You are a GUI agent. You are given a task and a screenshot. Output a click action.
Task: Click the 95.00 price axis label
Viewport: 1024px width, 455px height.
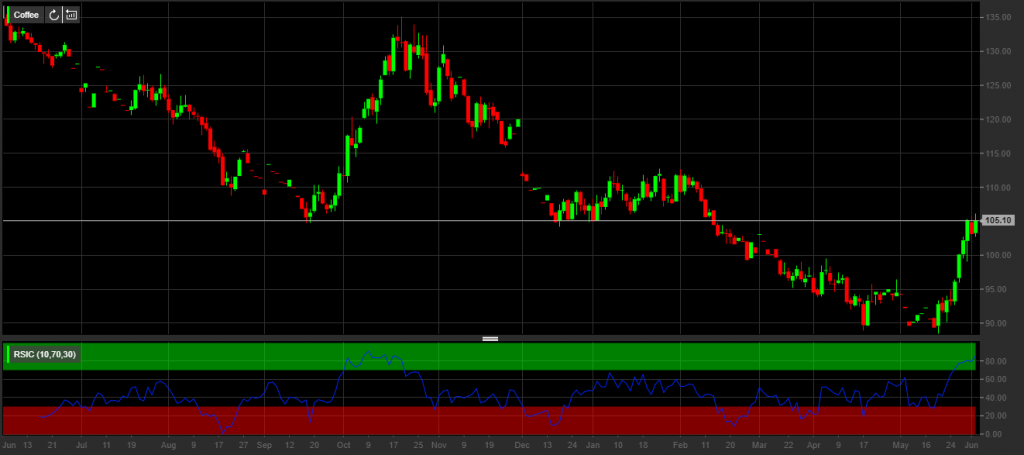[998, 289]
